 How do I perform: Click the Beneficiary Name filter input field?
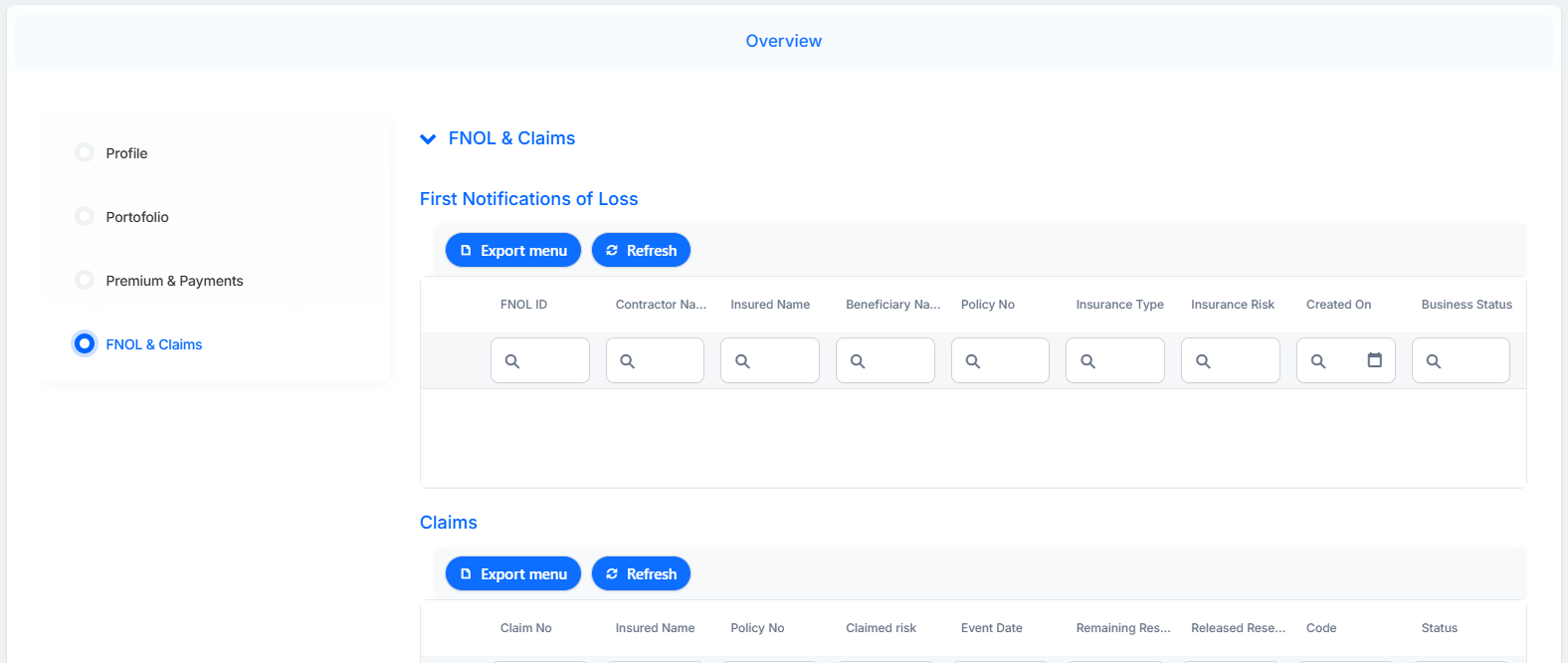click(885, 360)
